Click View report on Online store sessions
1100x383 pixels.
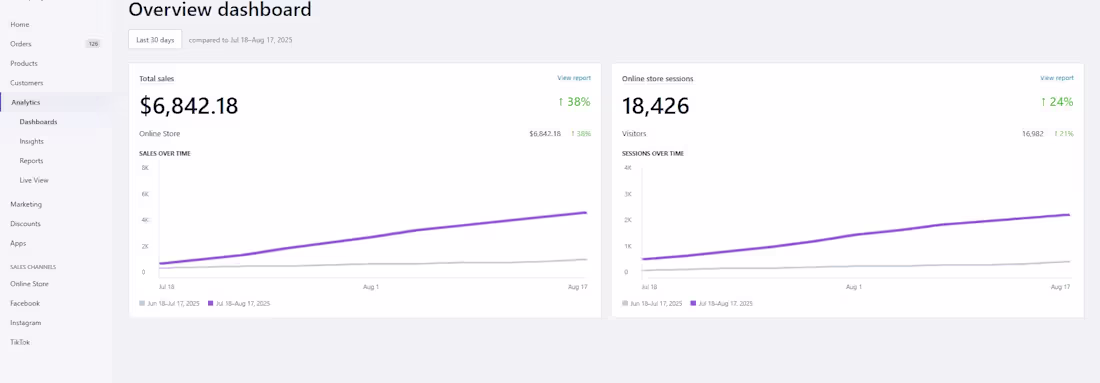point(1057,78)
